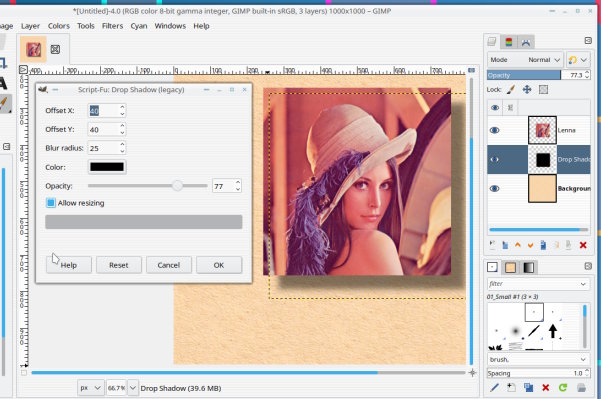Switch to the Gradients tab in lower dock
This screenshot has height=399, width=601.
coord(528,267)
